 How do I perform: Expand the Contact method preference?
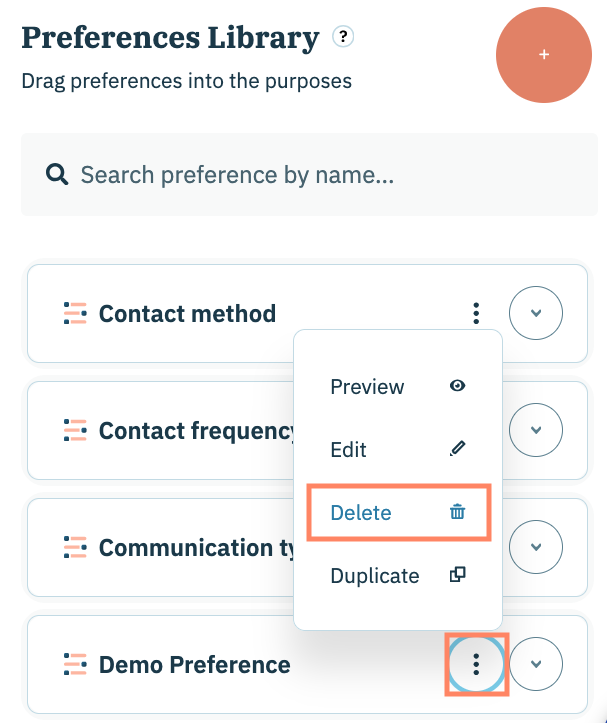click(536, 314)
